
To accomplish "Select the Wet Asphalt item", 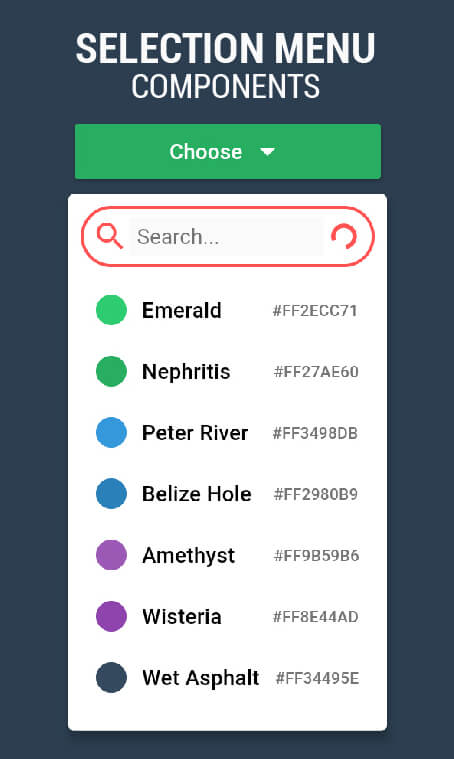I will (227, 677).
